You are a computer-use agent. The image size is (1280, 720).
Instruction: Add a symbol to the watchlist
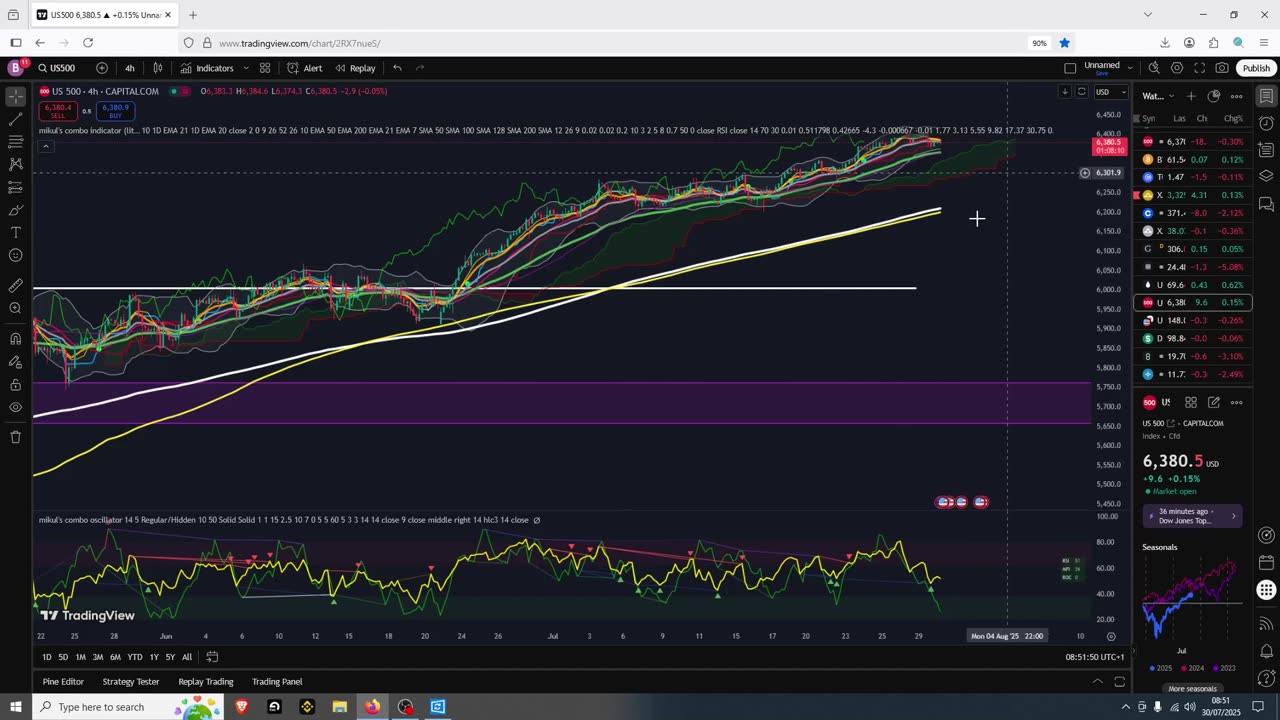(1191, 96)
